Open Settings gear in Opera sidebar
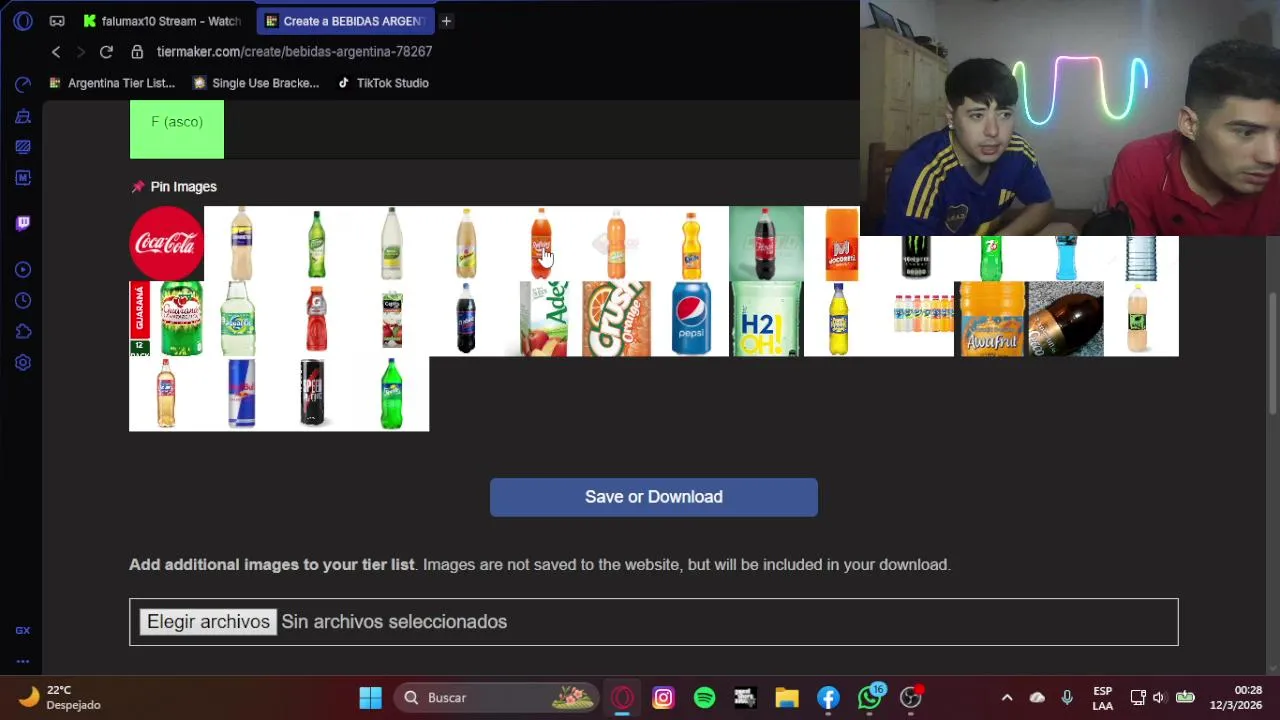1280x720 pixels. pyautogui.click(x=23, y=363)
